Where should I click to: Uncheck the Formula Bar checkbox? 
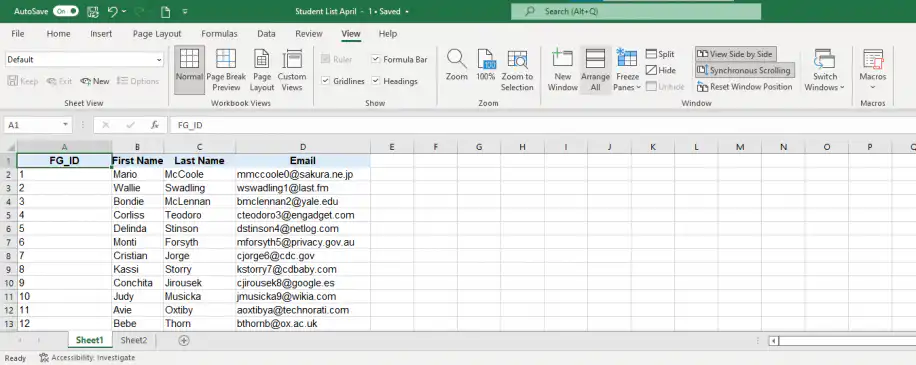(376, 59)
